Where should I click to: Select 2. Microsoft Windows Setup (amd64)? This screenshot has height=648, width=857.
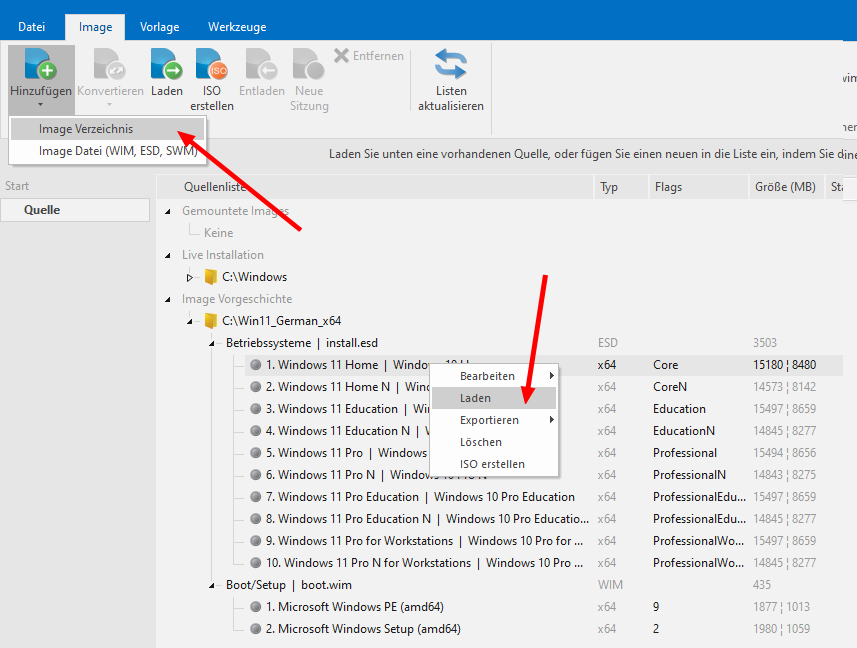click(x=544, y=628)
